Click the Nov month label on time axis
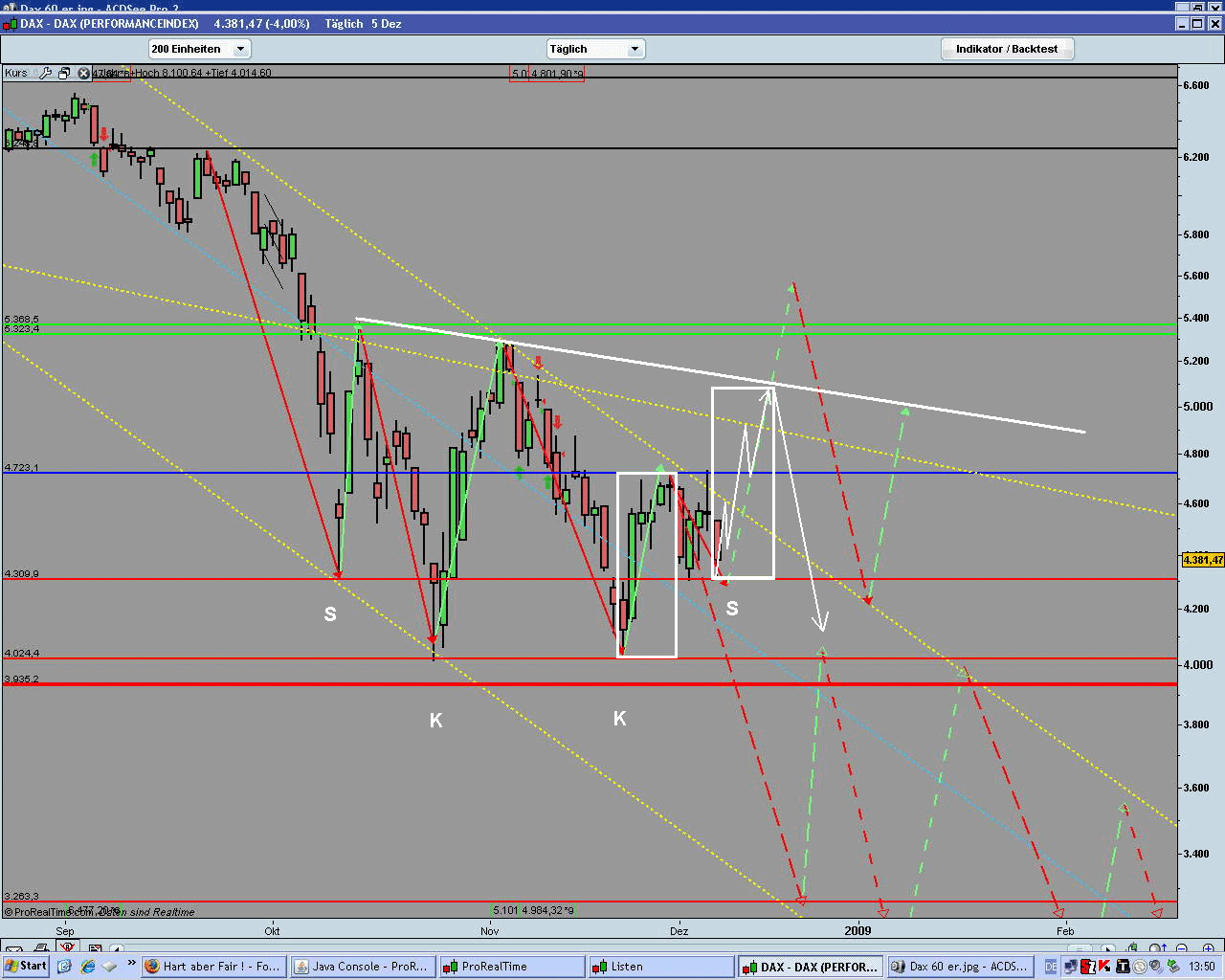The width and height of the screenshot is (1225, 980). (490, 930)
